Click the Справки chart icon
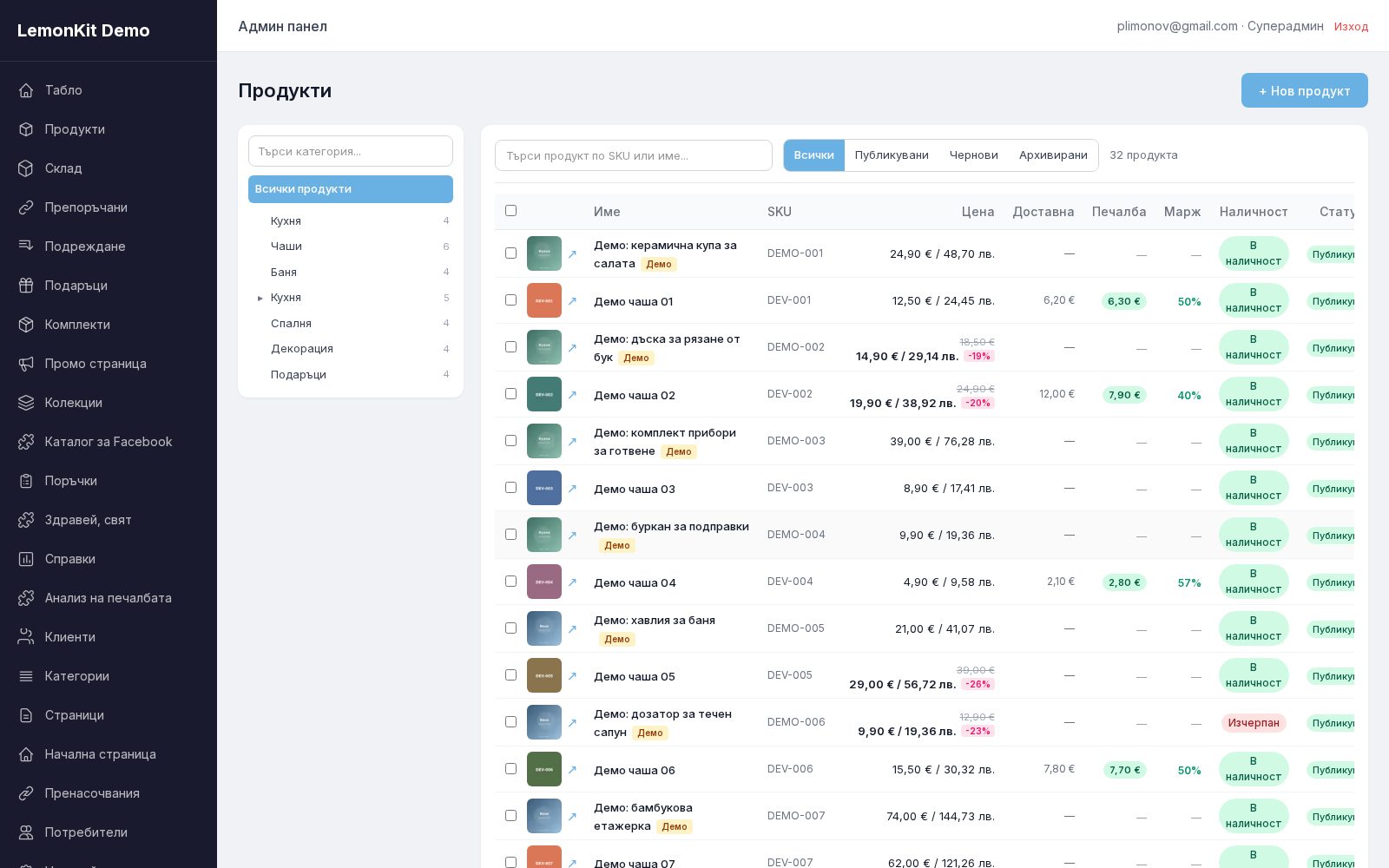The height and width of the screenshot is (868, 1389). 26,559
